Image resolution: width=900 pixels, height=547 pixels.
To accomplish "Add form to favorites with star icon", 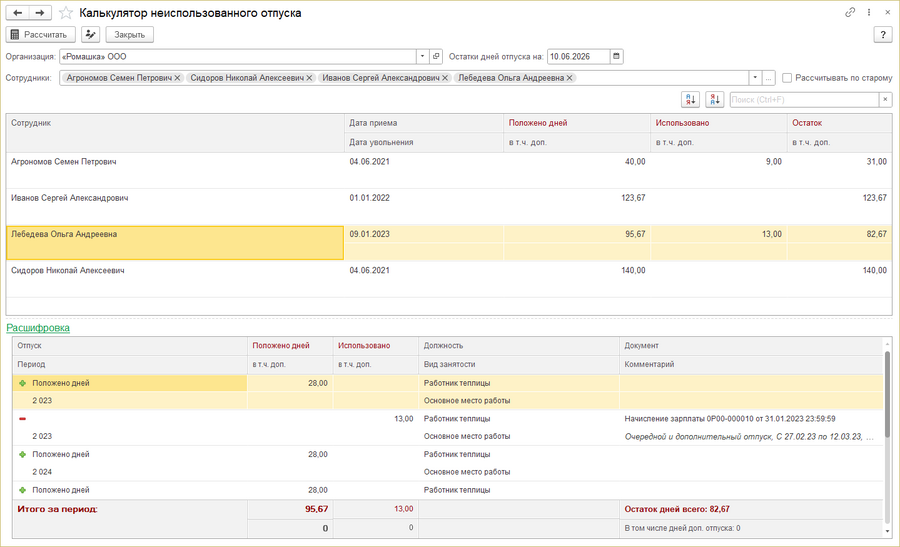I will tap(66, 13).
